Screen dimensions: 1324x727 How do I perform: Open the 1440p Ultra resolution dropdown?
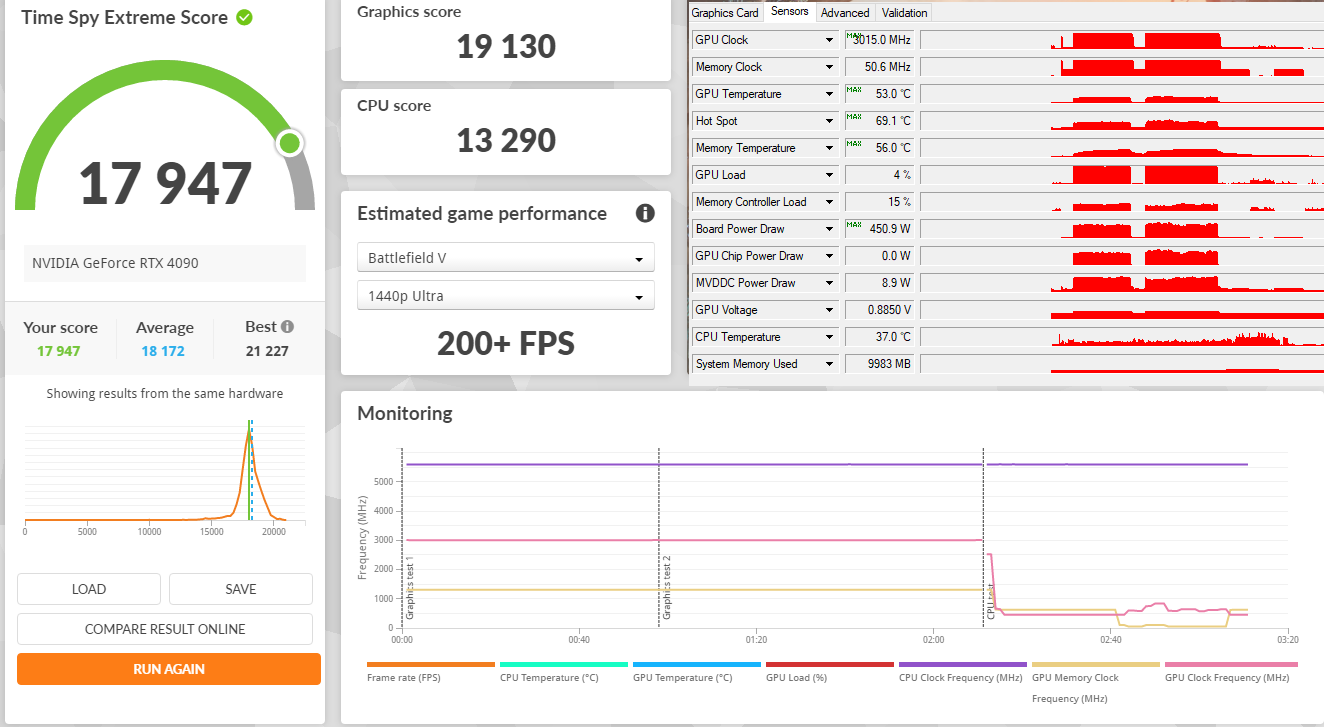506,295
